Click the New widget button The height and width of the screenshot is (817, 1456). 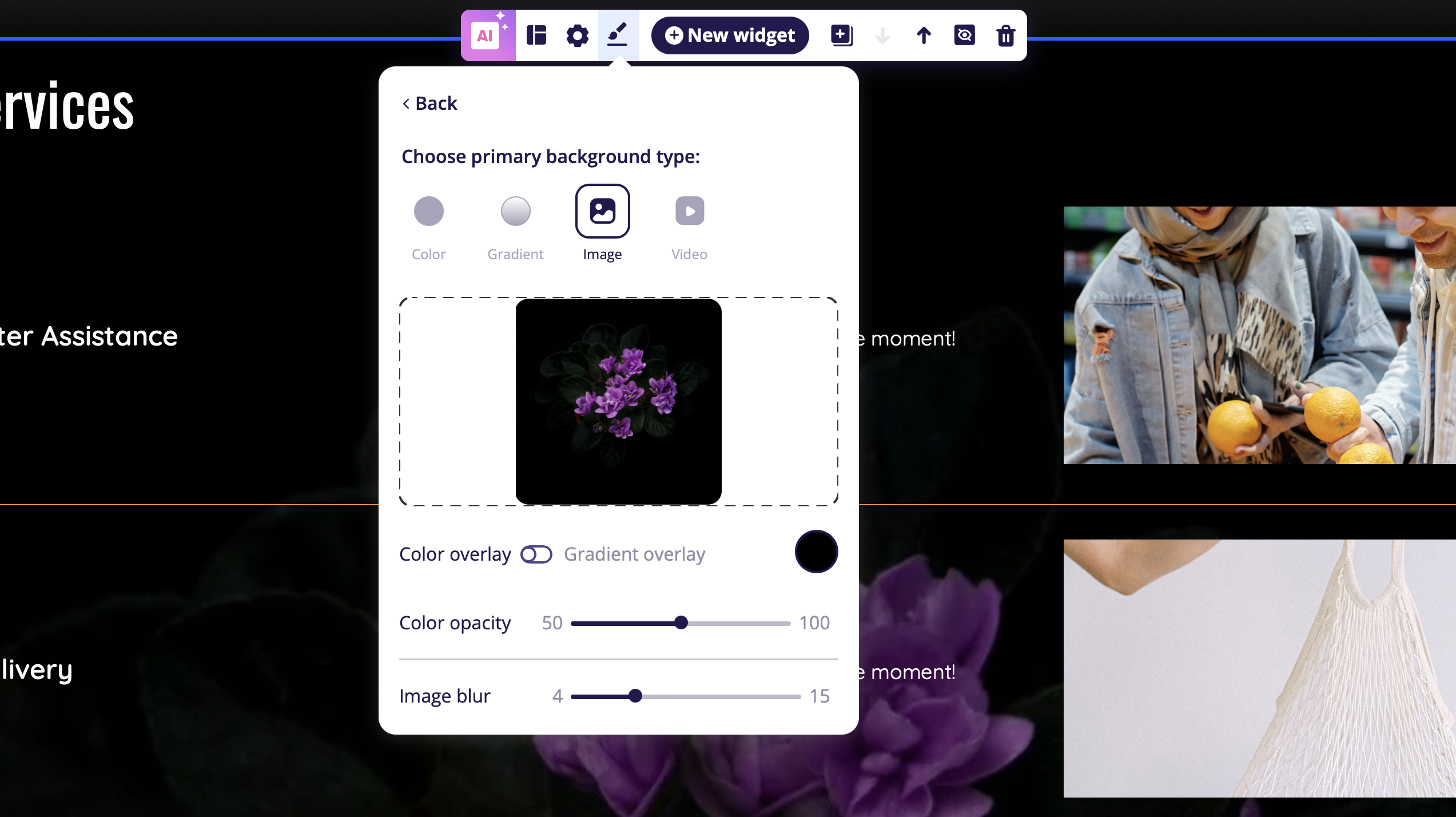[x=730, y=35]
